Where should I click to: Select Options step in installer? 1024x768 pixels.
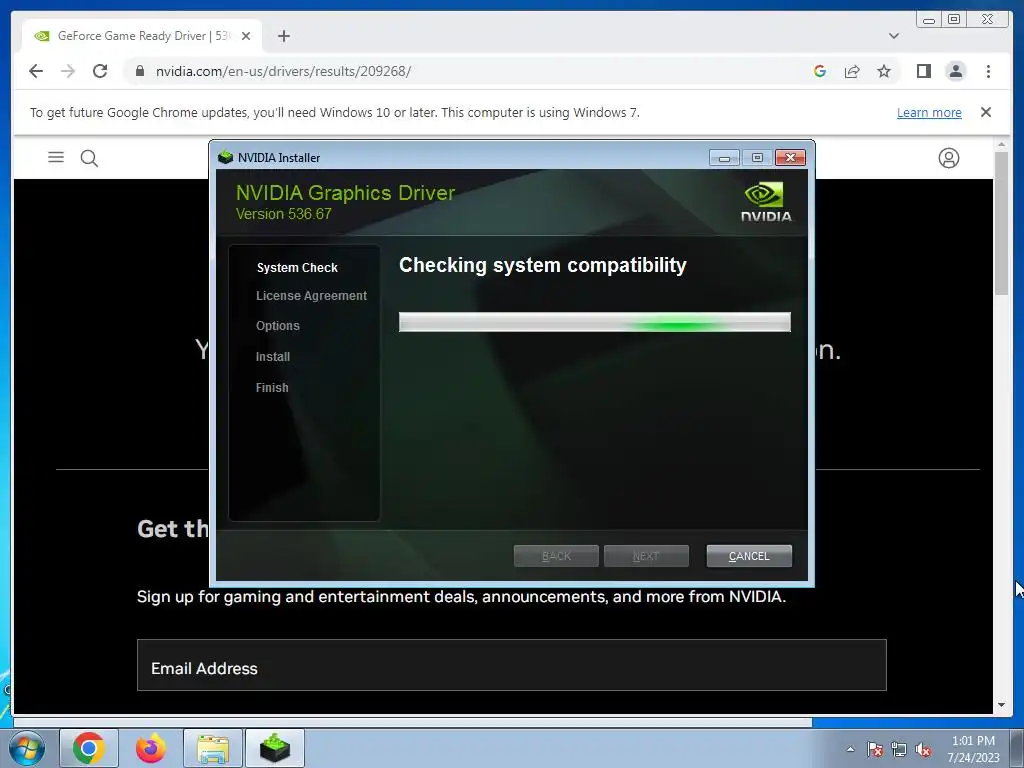[278, 326]
